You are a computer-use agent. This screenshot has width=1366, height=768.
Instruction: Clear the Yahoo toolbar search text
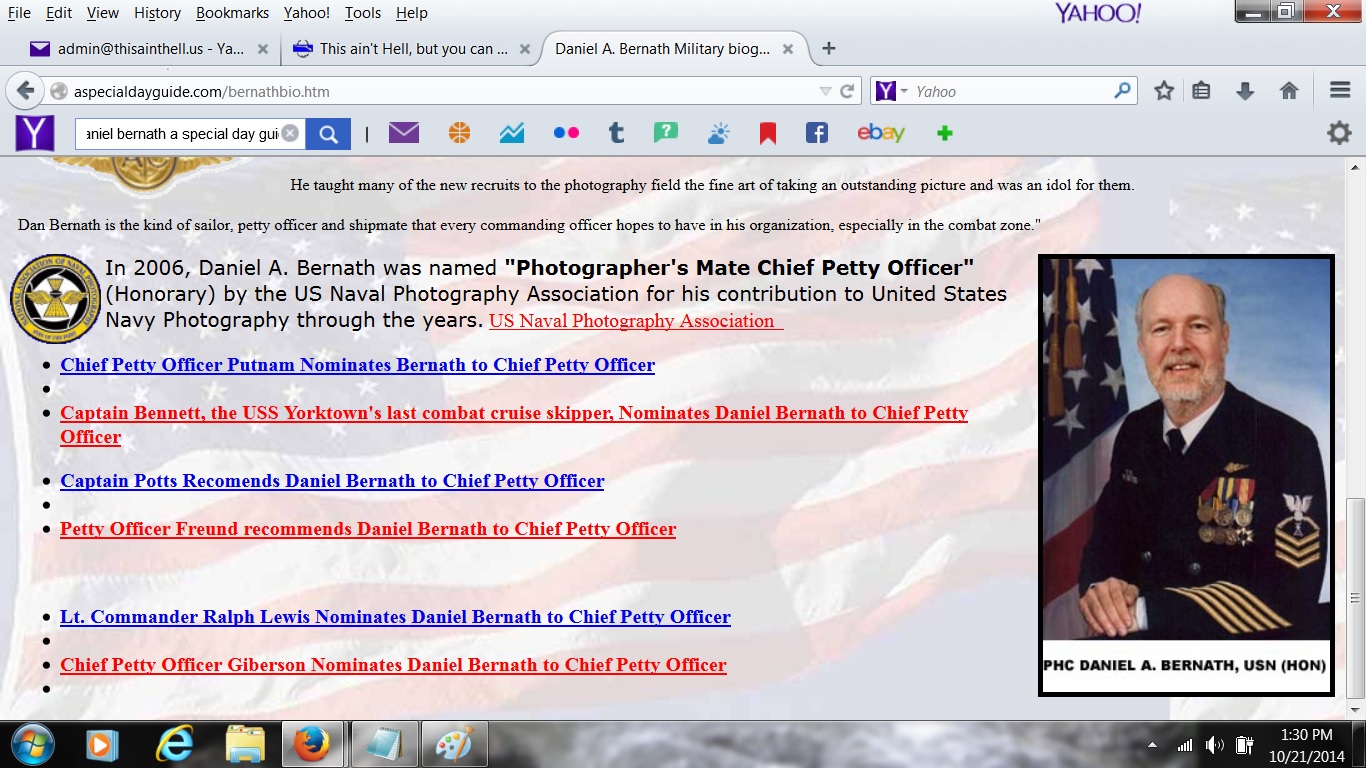tap(290, 133)
